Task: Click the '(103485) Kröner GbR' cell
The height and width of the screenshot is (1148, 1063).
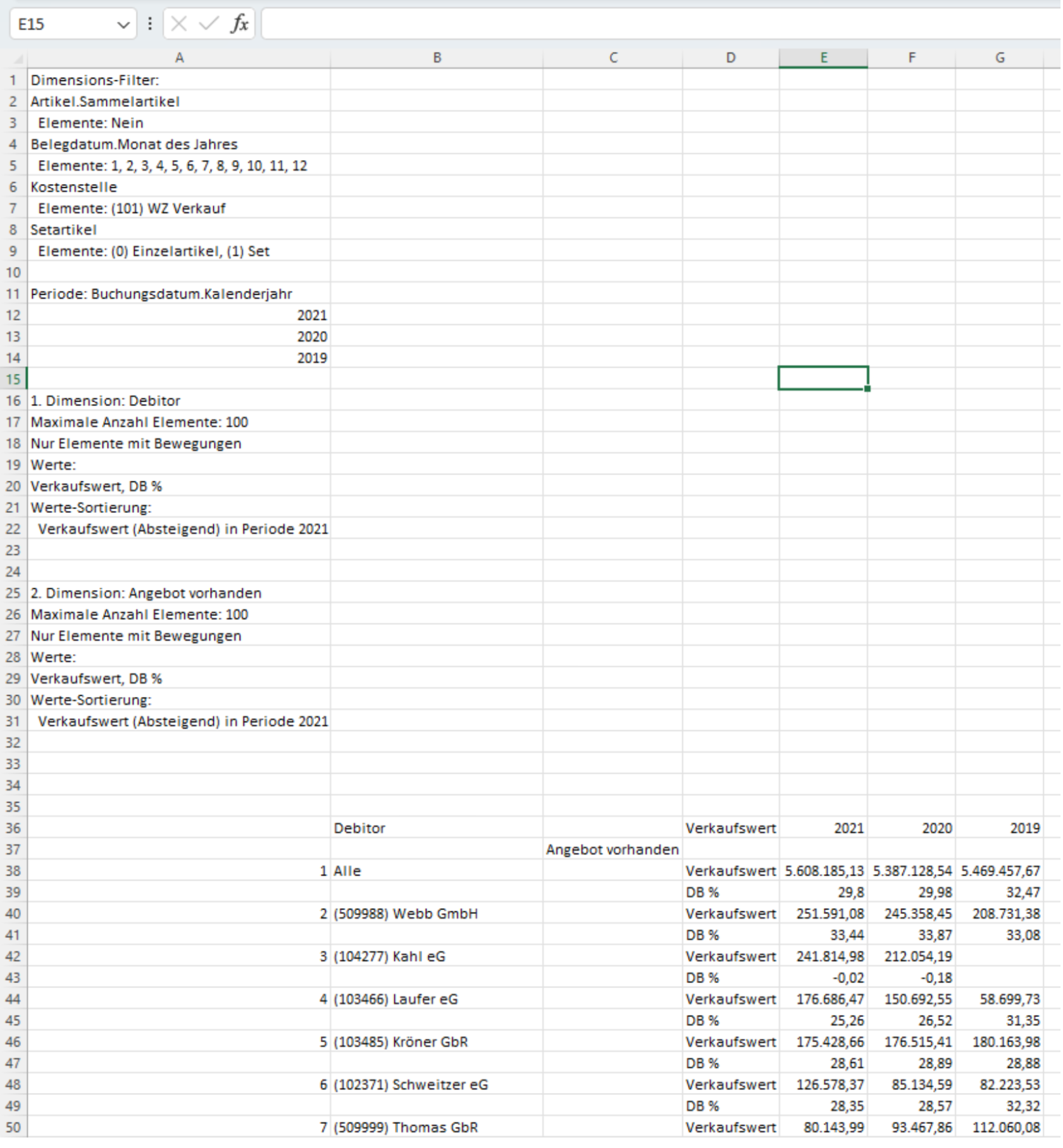Action: pos(437,1042)
